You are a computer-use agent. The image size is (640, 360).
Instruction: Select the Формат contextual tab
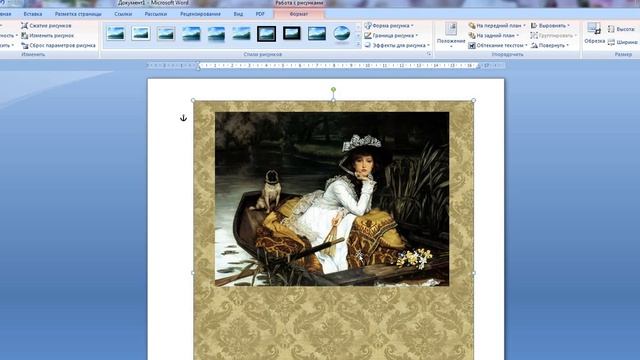point(299,14)
